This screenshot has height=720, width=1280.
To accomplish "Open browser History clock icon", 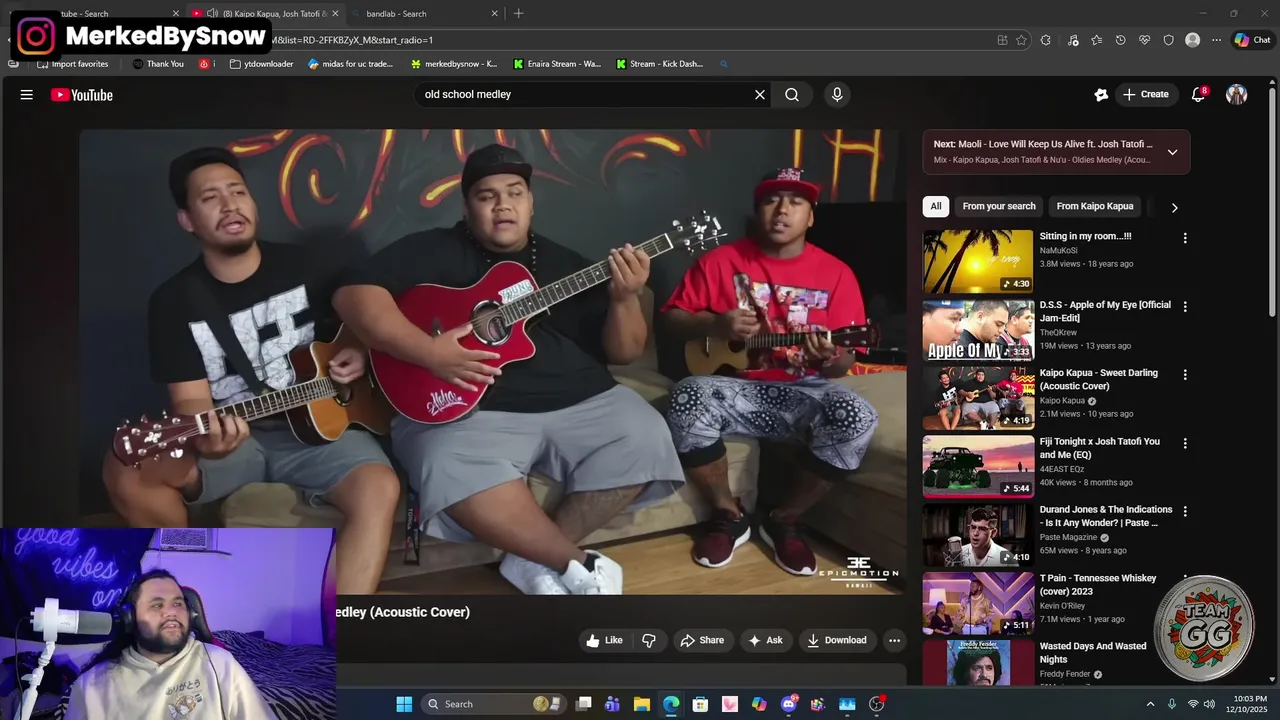I will point(1121,40).
